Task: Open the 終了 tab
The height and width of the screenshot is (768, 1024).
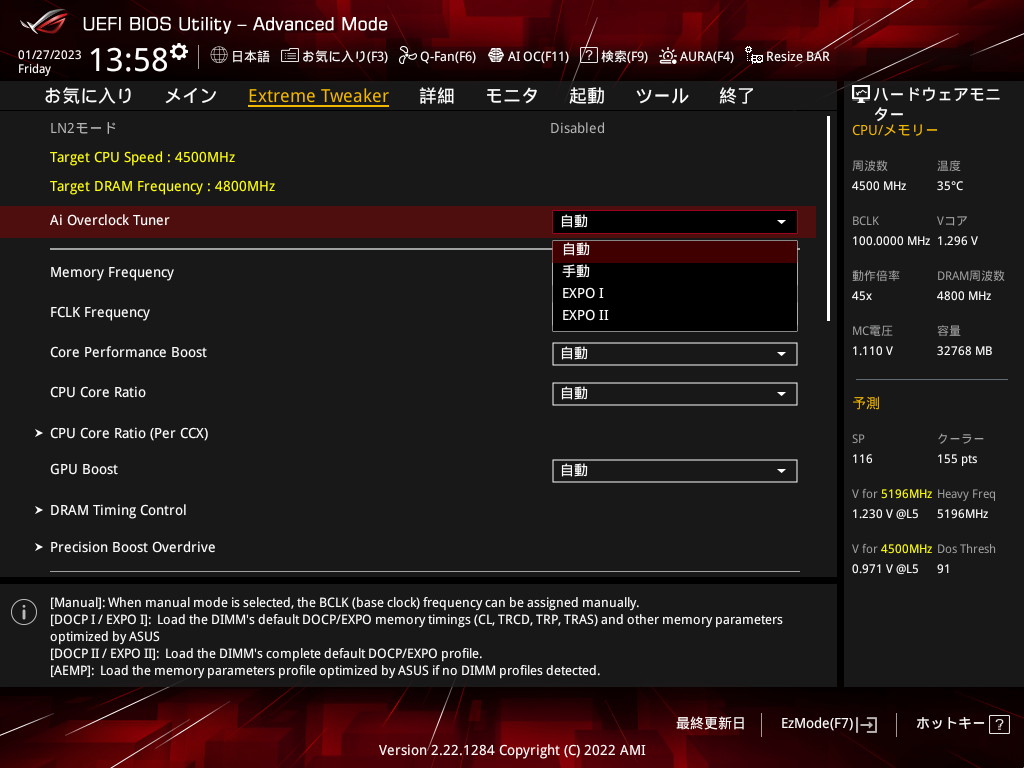Action: point(737,96)
